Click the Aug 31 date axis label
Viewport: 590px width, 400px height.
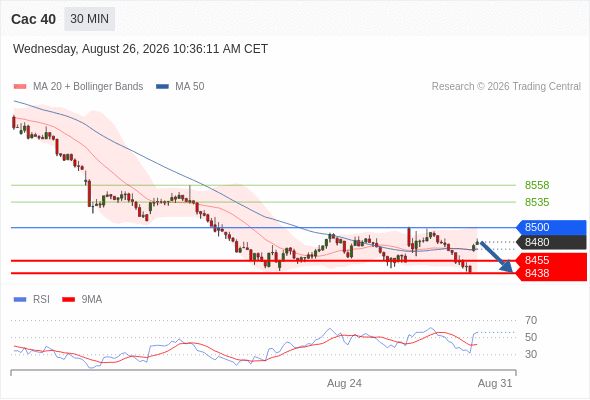click(x=495, y=383)
